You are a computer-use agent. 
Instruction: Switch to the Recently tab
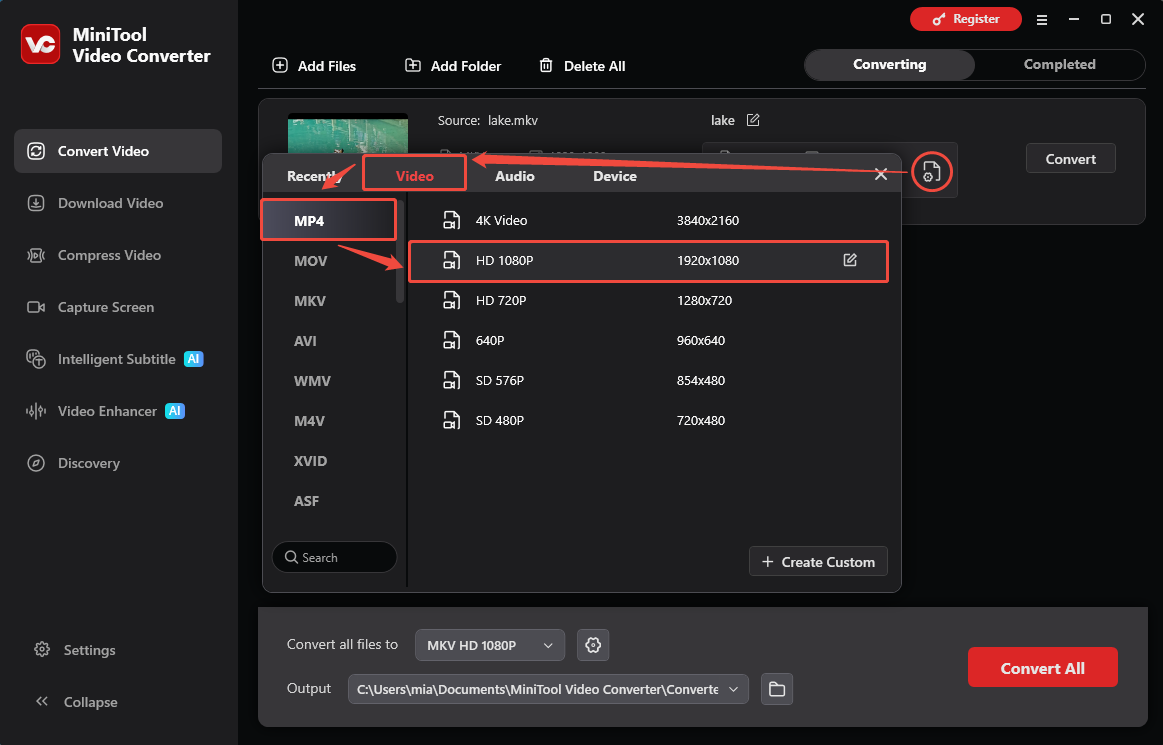tap(313, 176)
